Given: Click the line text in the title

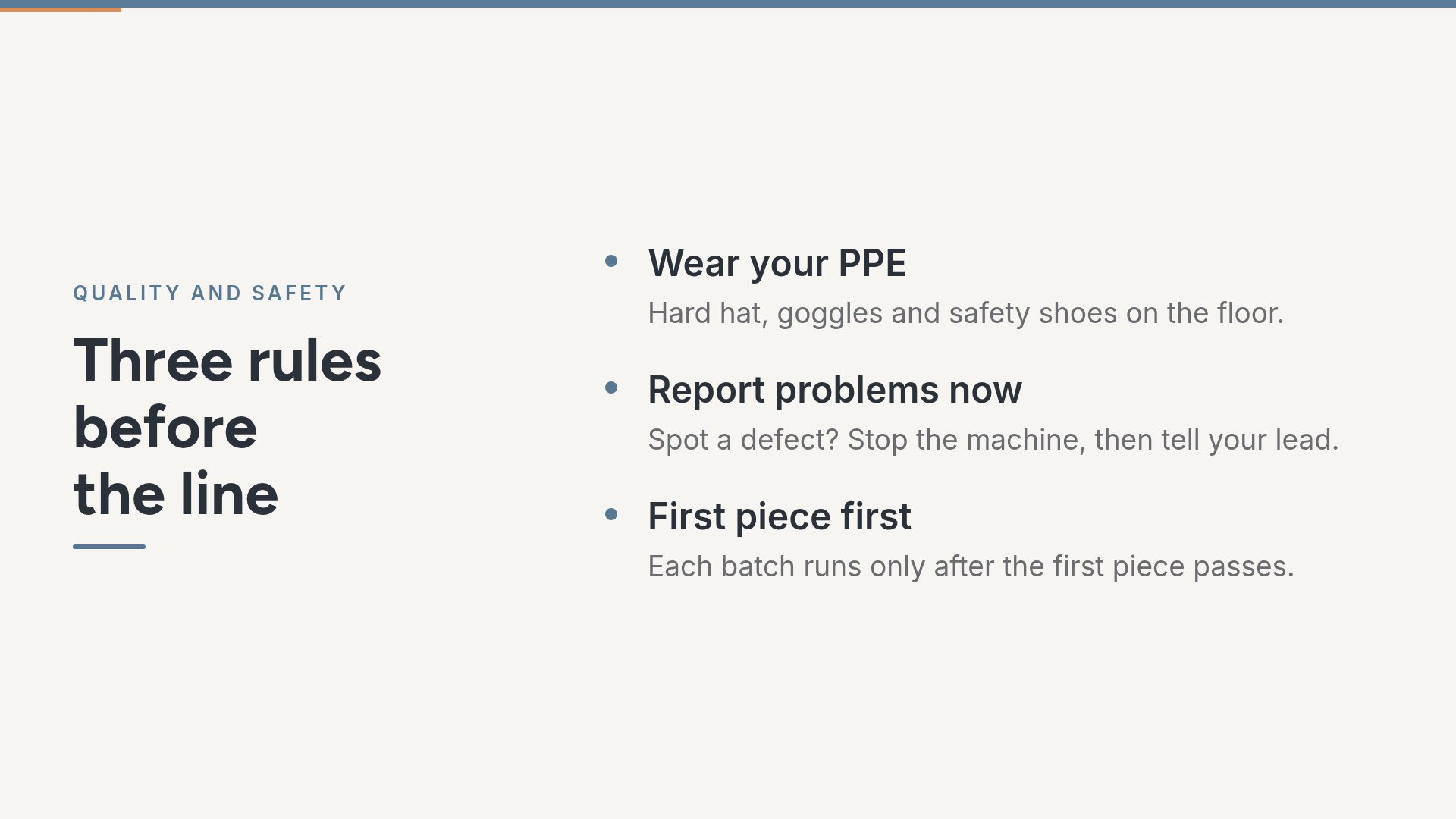Looking at the screenshot, I should coord(176,494).
